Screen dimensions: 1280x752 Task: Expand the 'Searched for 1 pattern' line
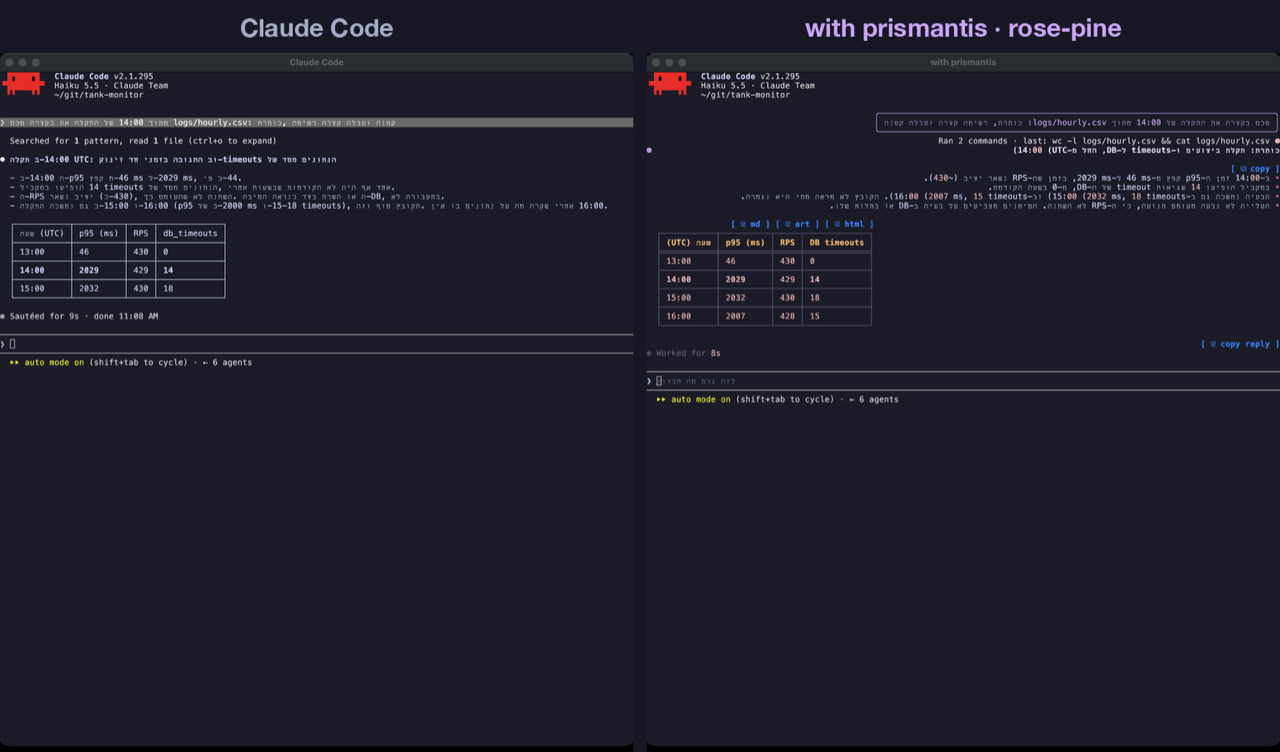(143, 141)
